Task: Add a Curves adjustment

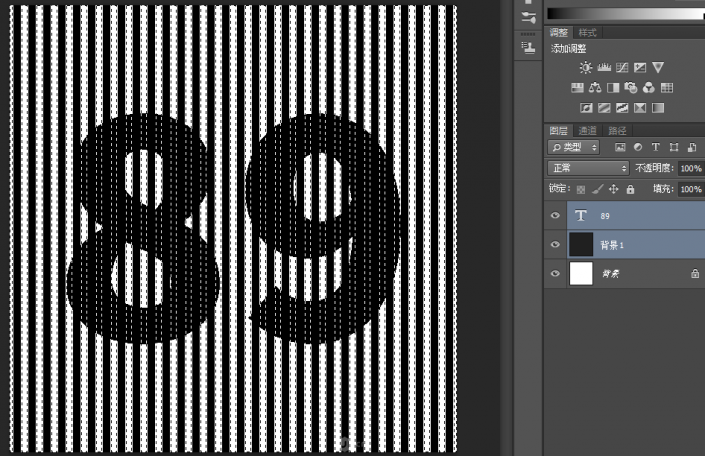Action: click(x=622, y=67)
